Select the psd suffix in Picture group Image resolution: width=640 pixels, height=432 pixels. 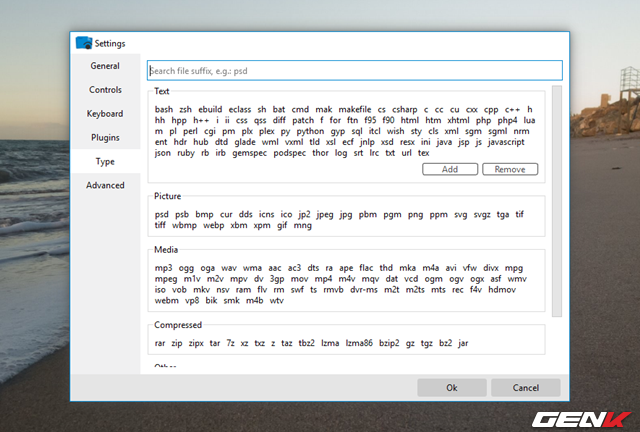(161, 213)
